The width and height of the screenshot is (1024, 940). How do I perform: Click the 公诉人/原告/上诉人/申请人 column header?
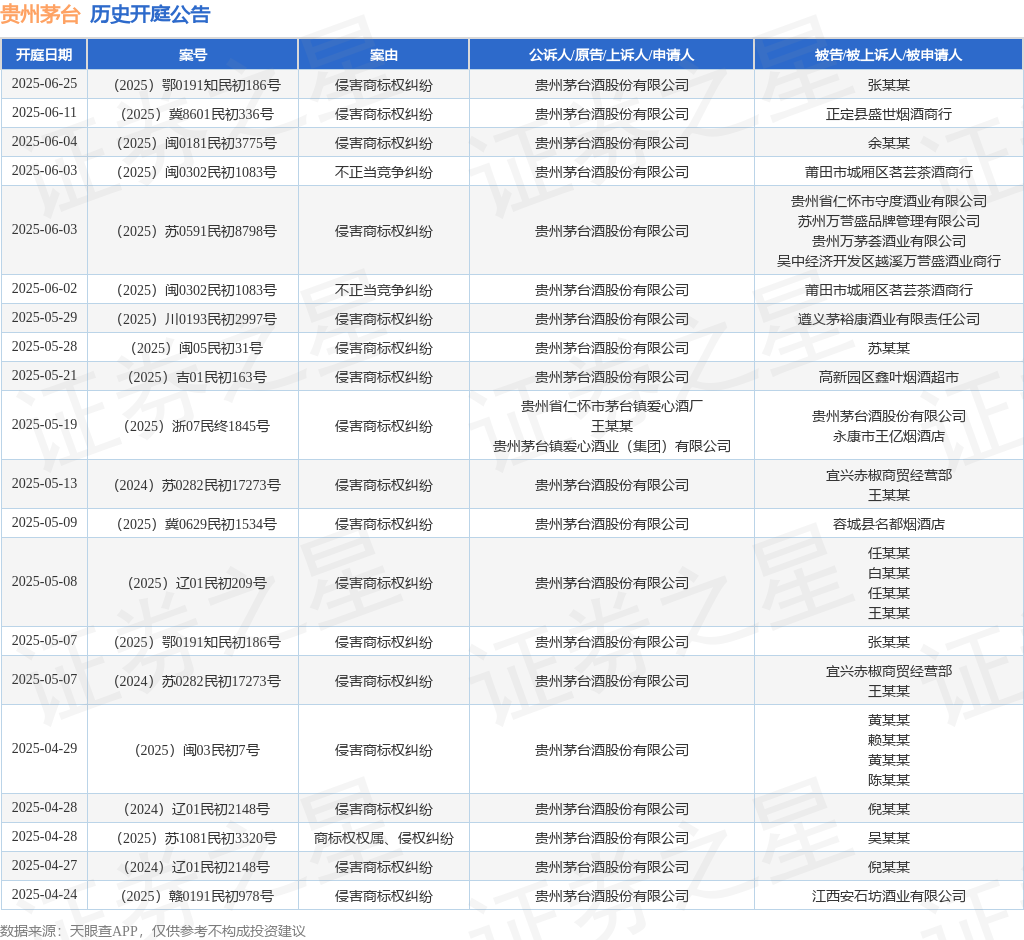(611, 55)
